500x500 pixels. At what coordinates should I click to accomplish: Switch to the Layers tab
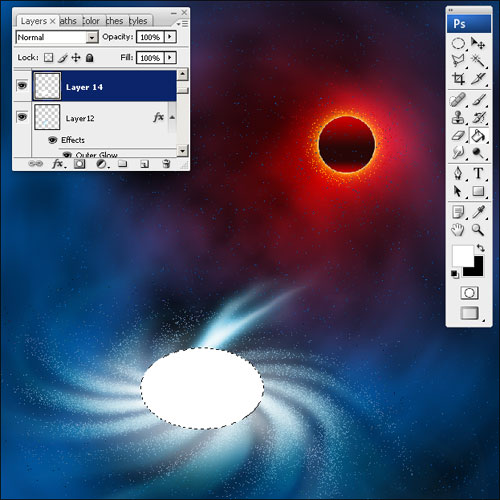coord(33,21)
